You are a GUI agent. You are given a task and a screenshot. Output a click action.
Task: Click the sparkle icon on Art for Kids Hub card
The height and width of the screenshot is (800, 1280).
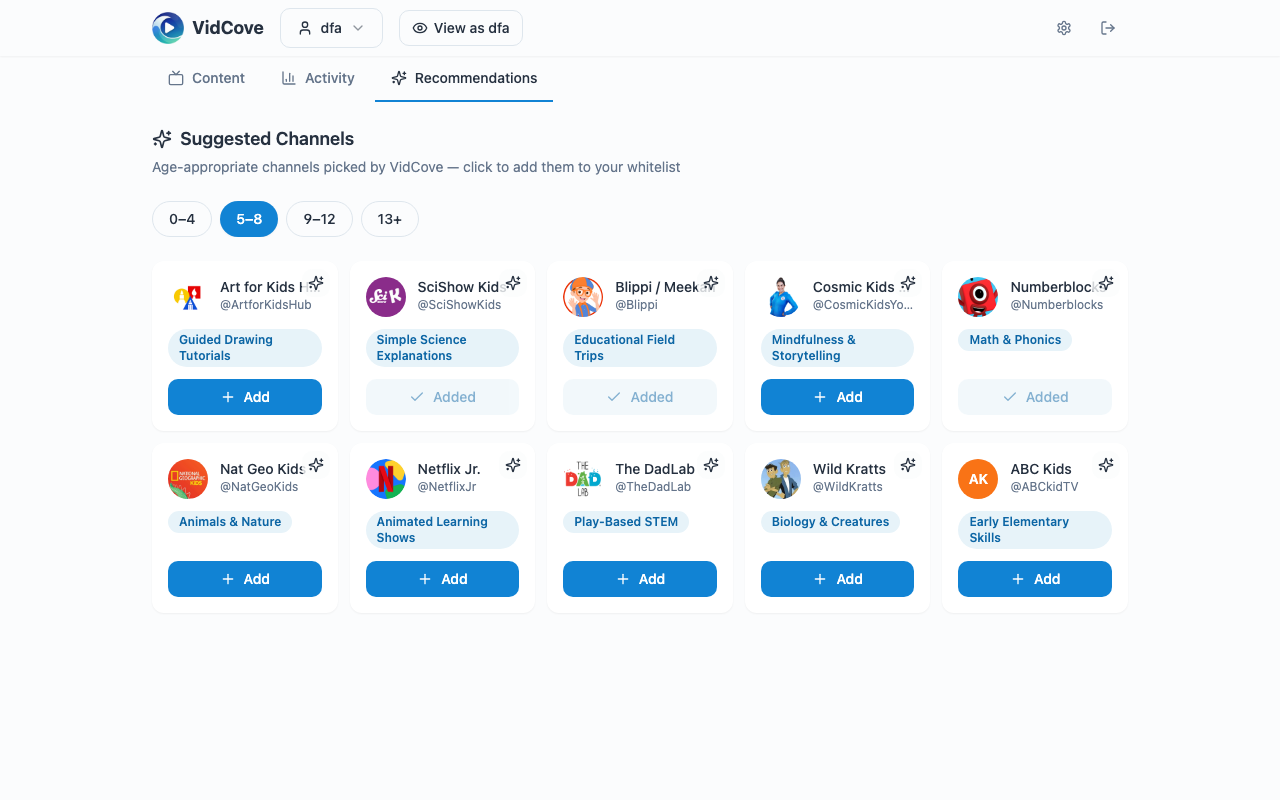316,283
